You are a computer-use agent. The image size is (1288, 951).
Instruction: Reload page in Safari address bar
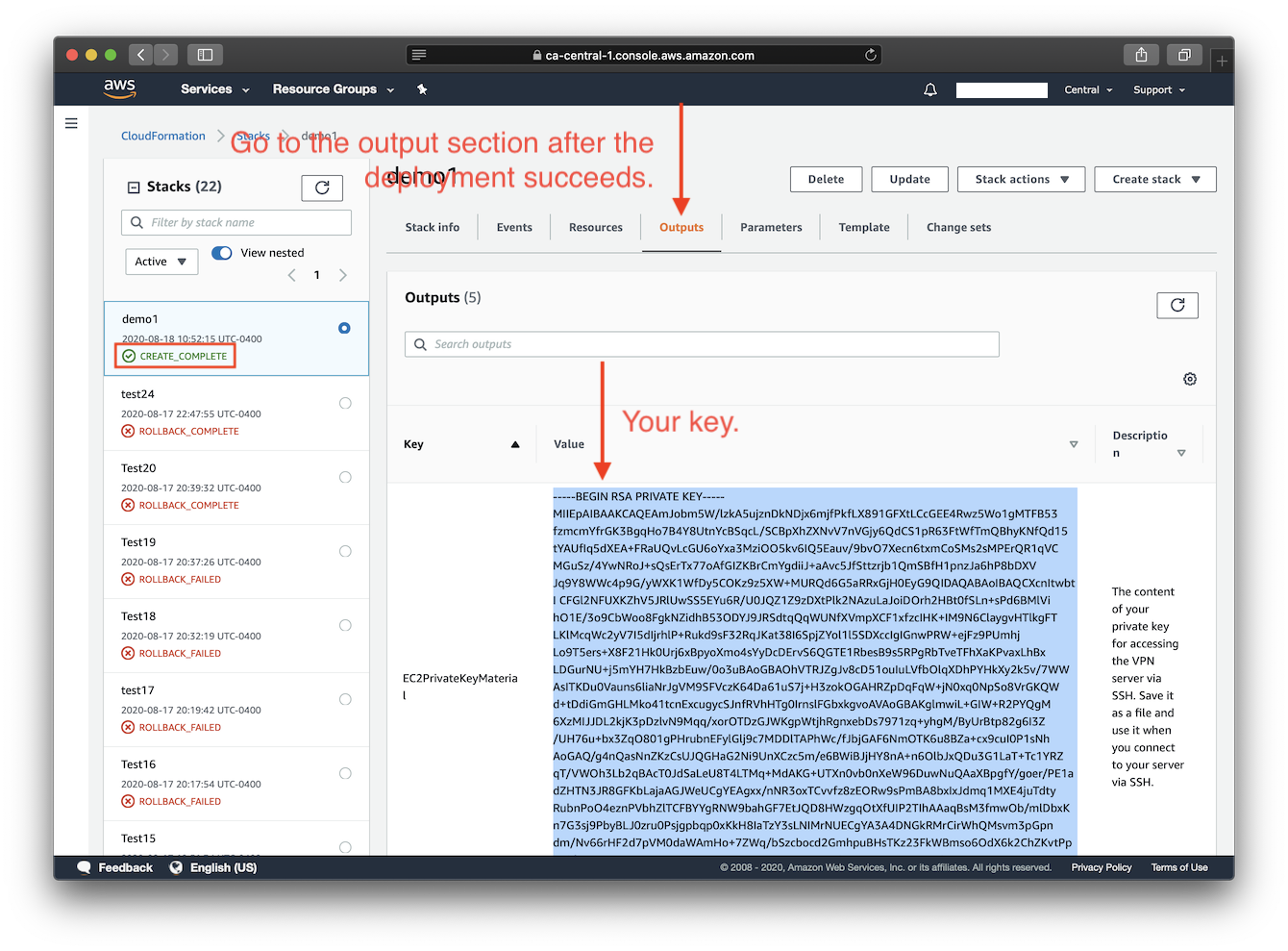871,55
